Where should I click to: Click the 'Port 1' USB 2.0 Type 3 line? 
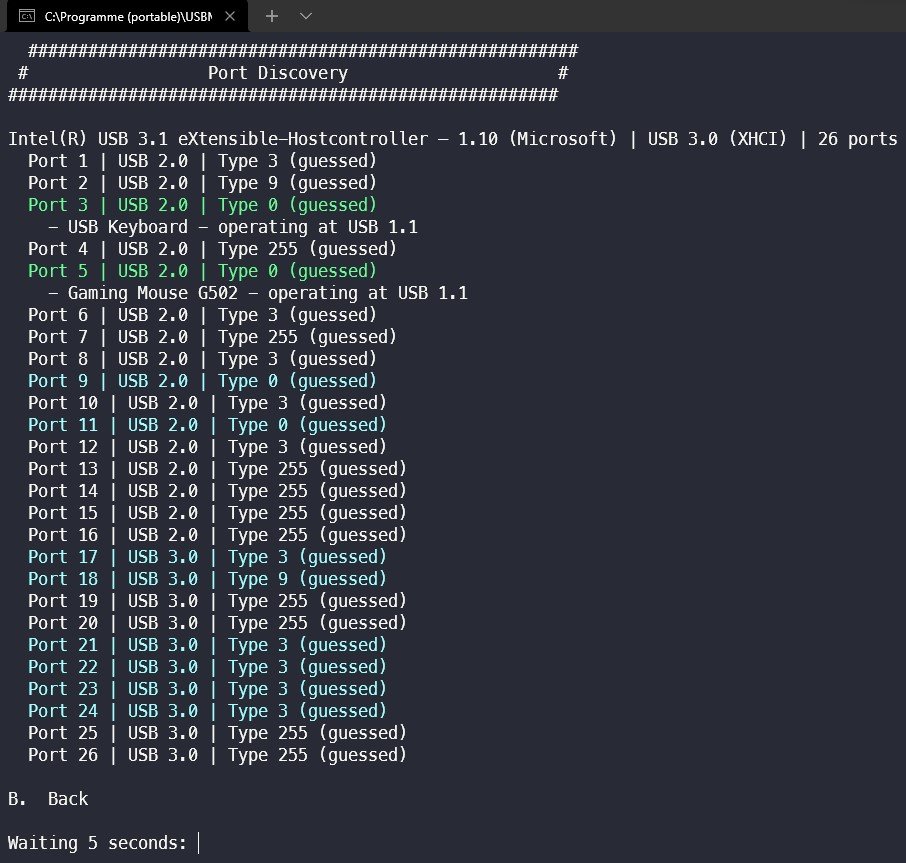[x=201, y=161]
